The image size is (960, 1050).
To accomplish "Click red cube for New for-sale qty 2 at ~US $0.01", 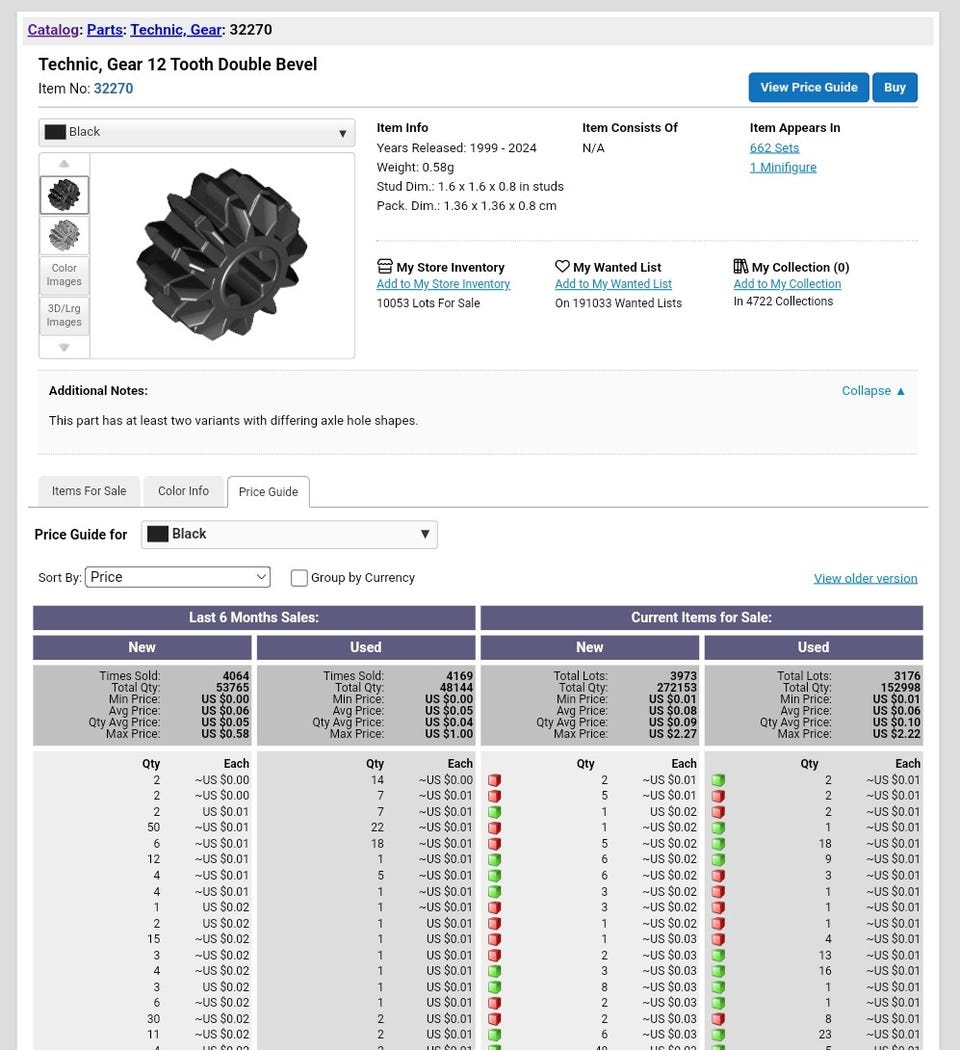I will pos(494,780).
